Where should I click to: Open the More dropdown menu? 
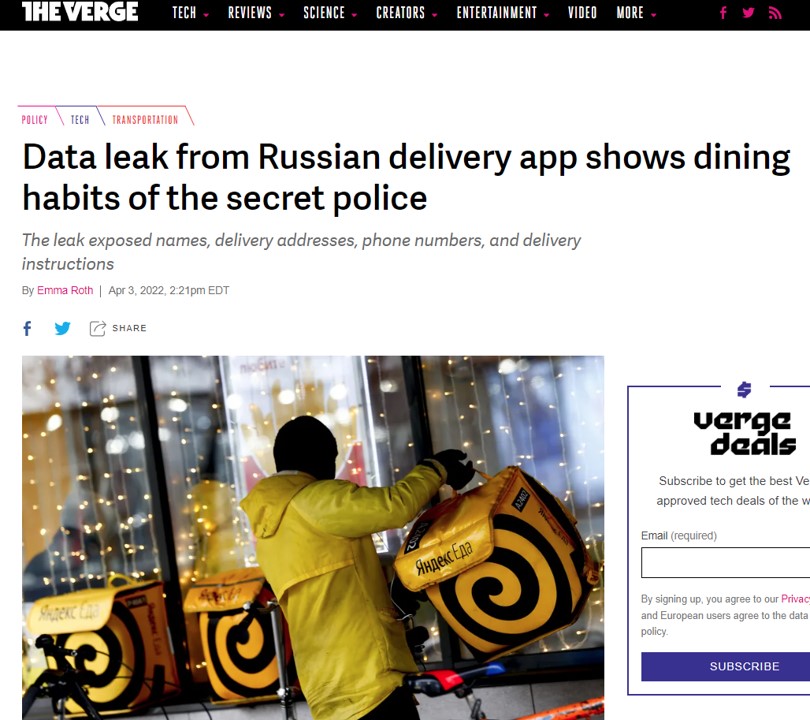click(x=636, y=13)
